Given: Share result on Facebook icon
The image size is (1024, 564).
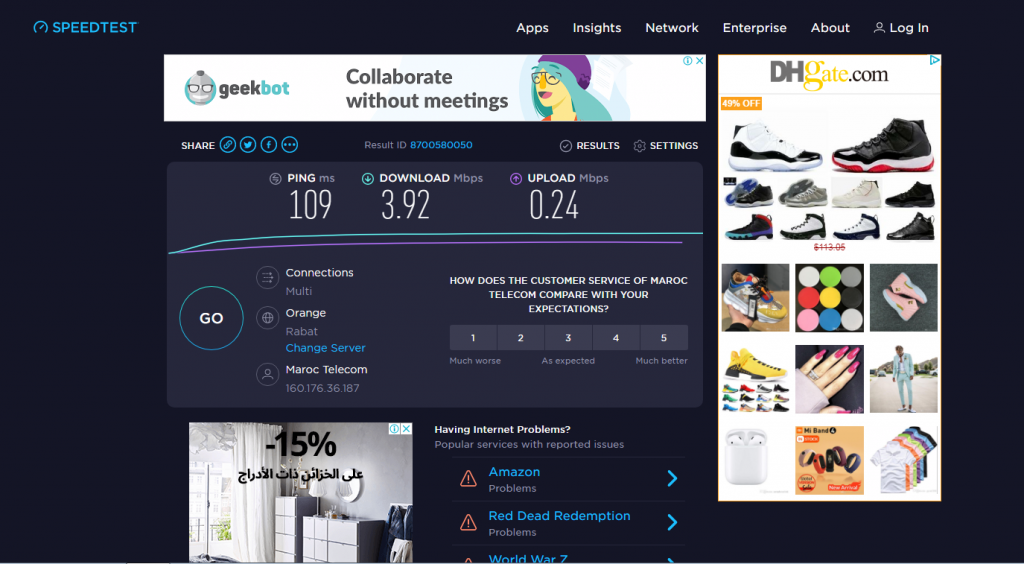Looking at the screenshot, I should click(x=269, y=145).
